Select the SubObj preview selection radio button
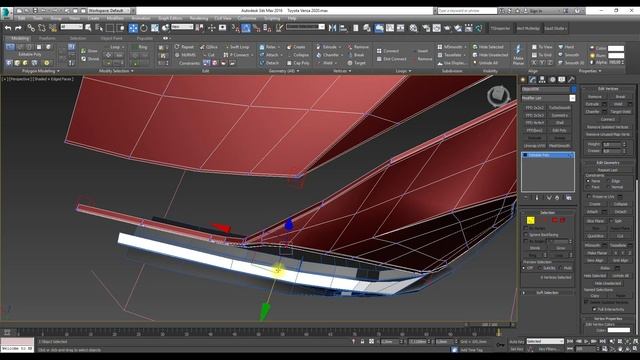Image resolution: width=640 pixels, height=360 pixels. click(540, 268)
